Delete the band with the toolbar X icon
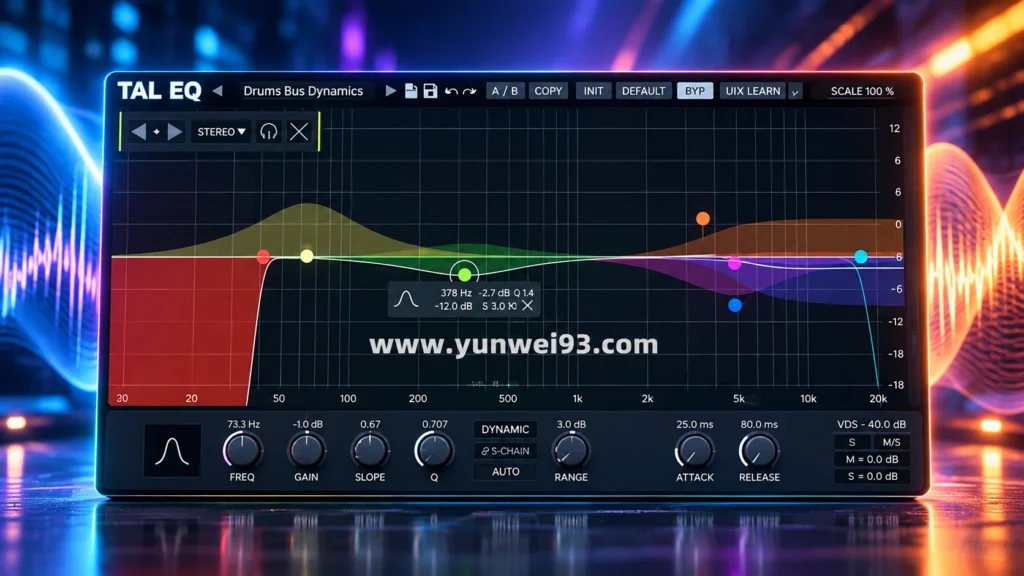Viewport: 1024px width, 576px height. tap(299, 132)
